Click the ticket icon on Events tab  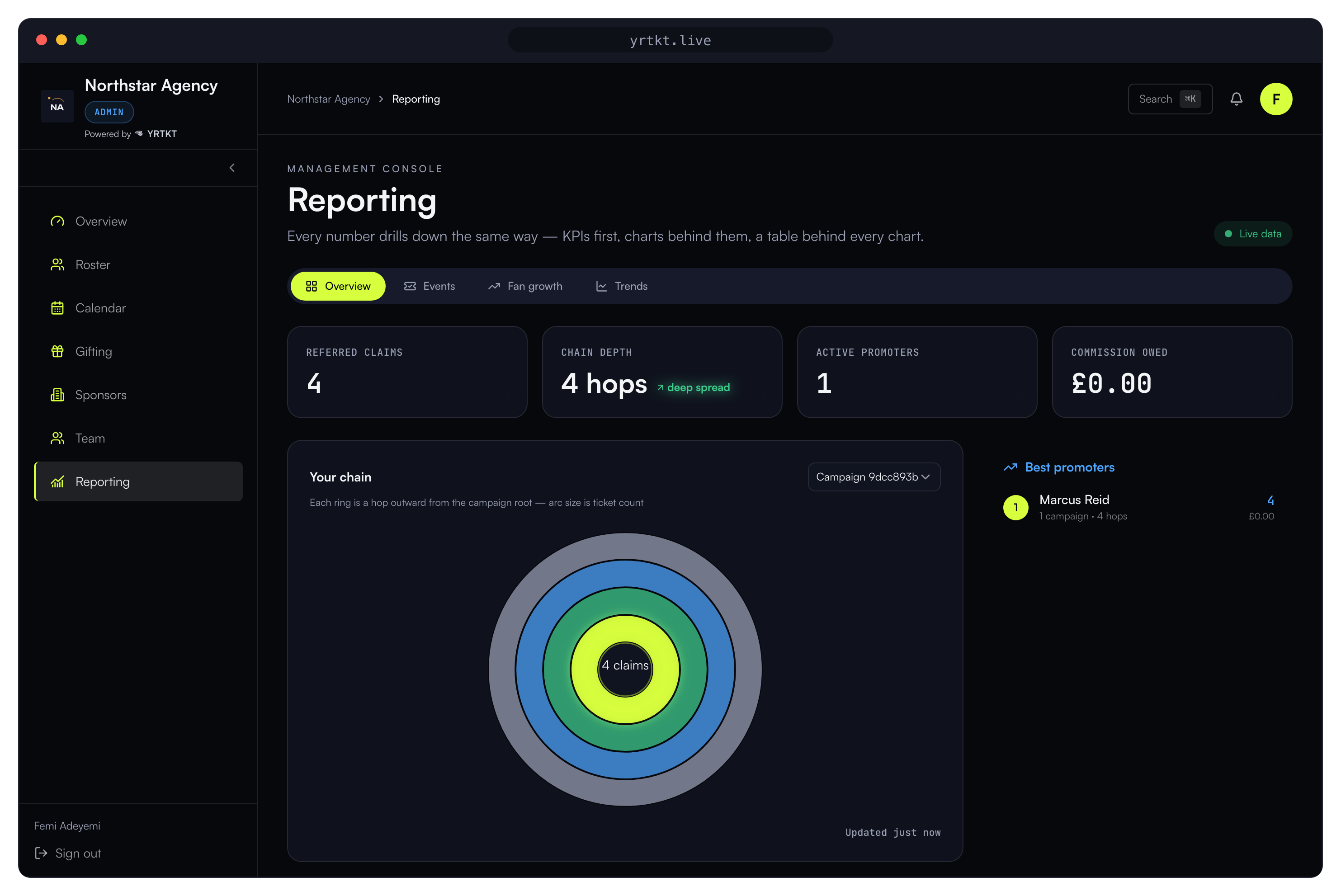410,286
